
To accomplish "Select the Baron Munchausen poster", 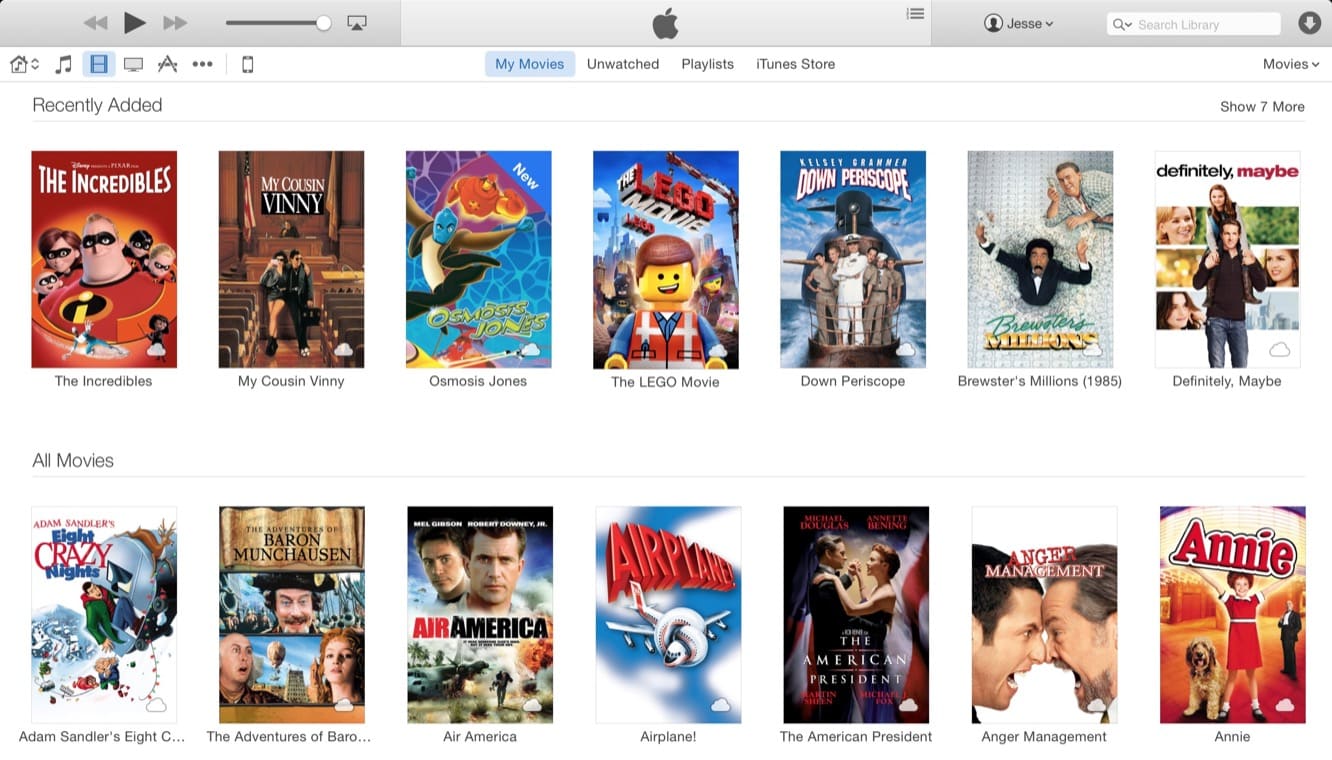I will (292, 615).
